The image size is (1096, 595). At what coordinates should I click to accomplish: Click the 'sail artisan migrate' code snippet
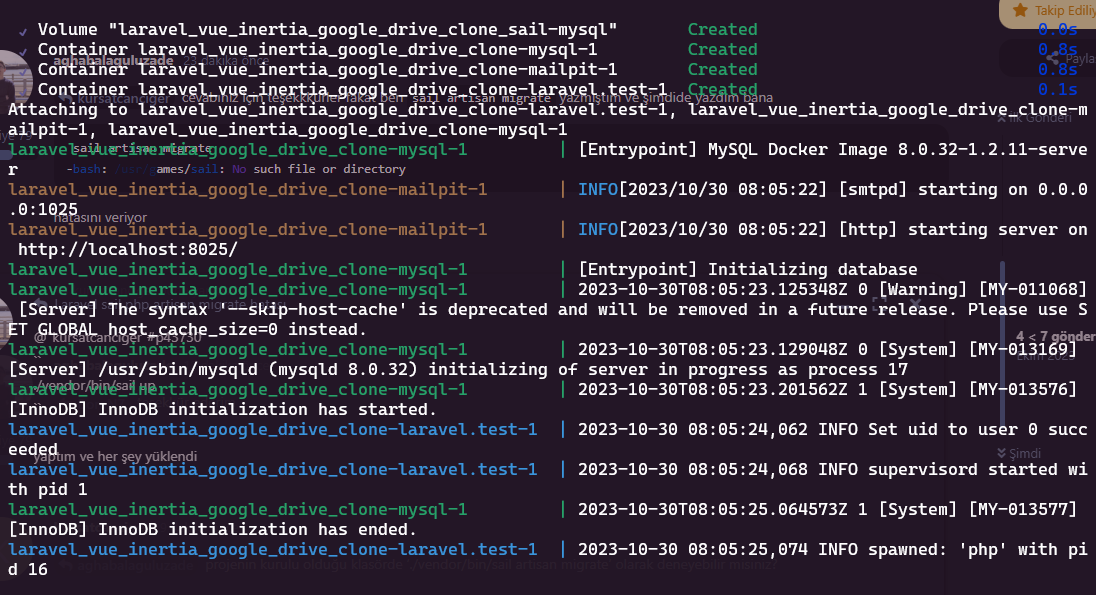pos(142,148)
